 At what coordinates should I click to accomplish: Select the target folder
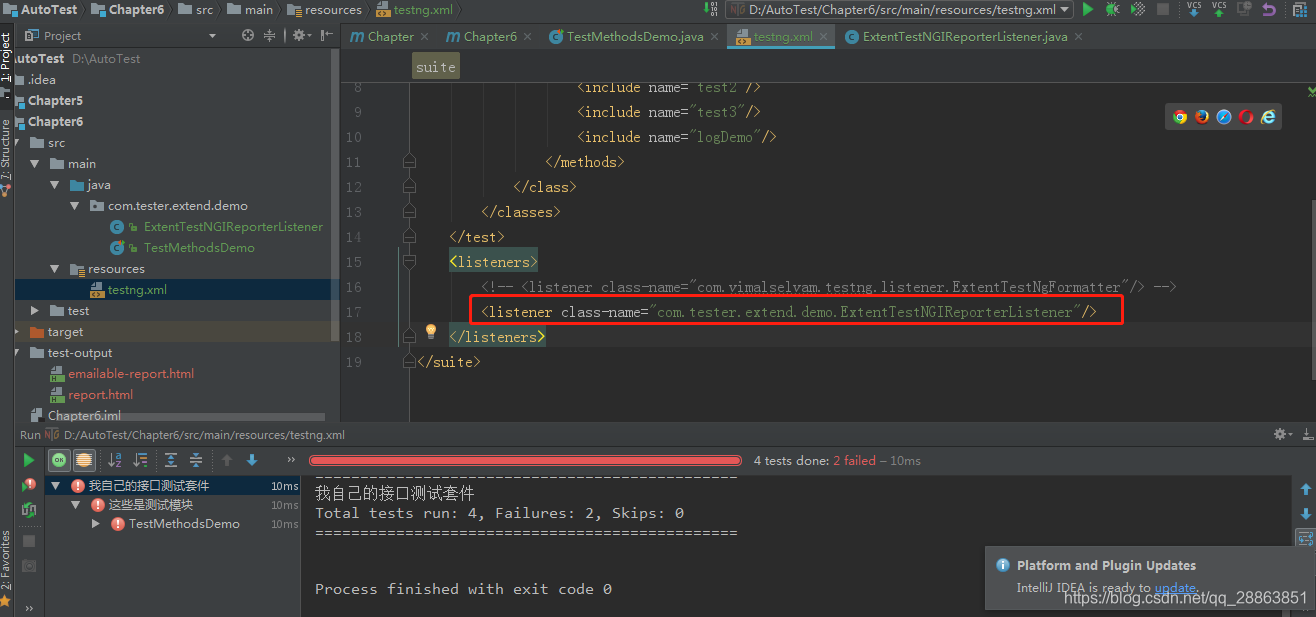tap(65, 332)
